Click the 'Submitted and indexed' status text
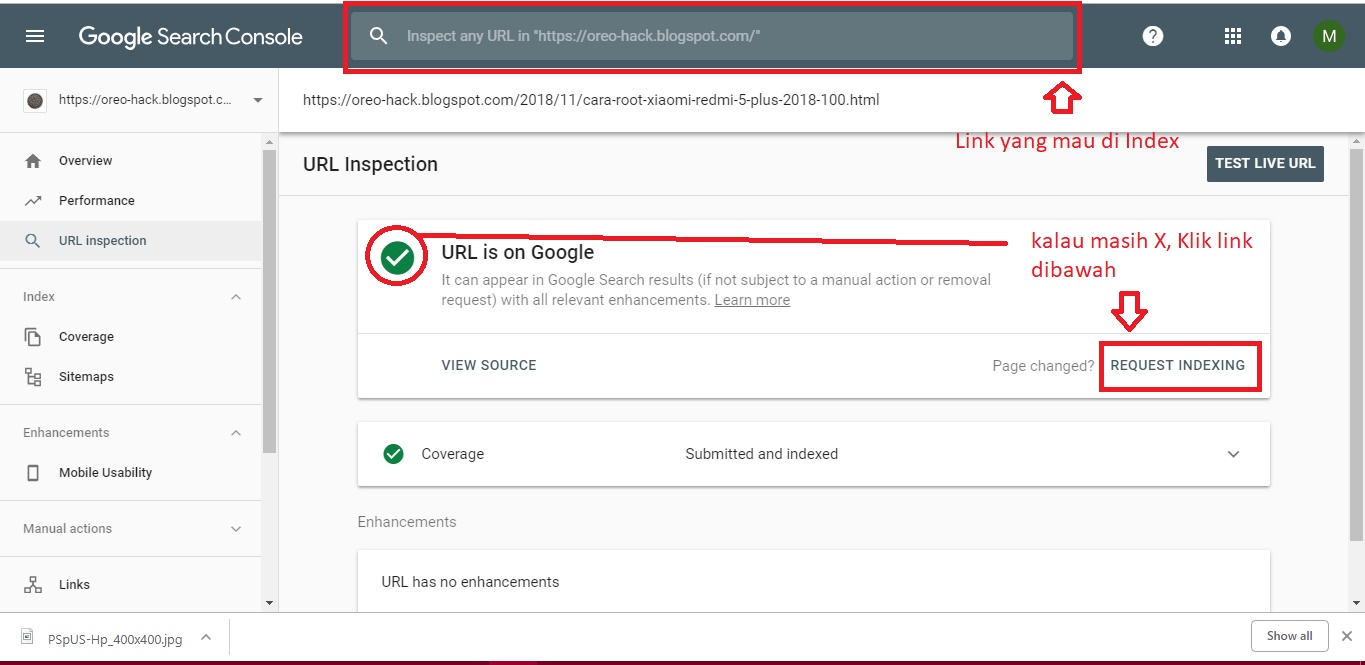This screenshot has height=665, width=1365. [761, 454]
